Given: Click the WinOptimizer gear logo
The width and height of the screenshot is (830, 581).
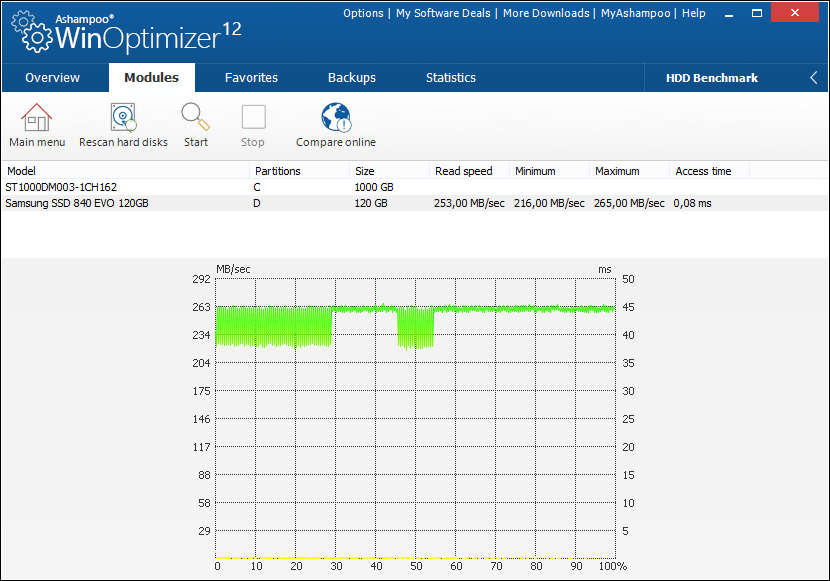Looking at the screenshot, I should point(33,32).
